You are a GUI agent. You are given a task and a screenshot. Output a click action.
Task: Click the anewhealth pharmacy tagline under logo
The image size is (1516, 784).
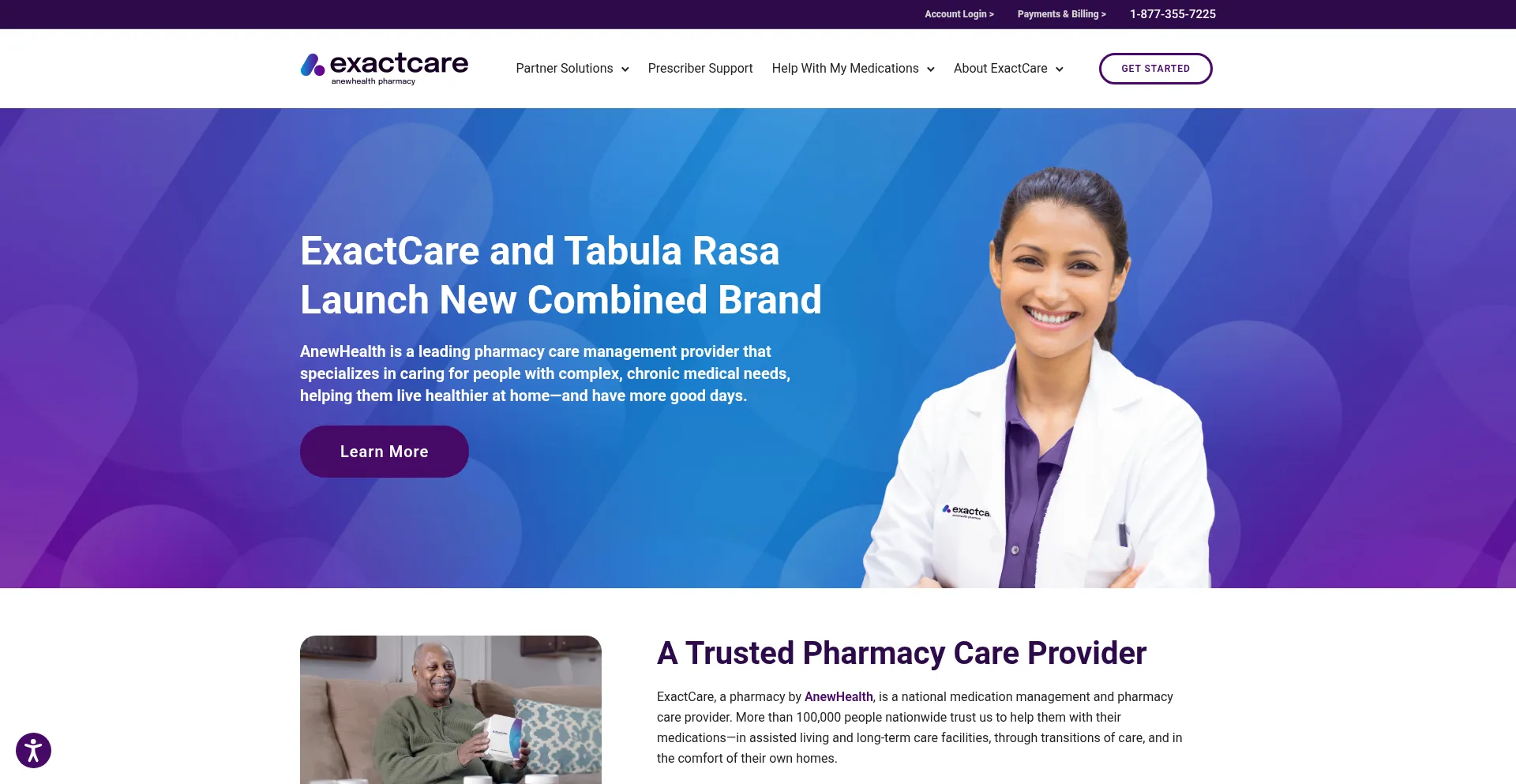(373, 81)
